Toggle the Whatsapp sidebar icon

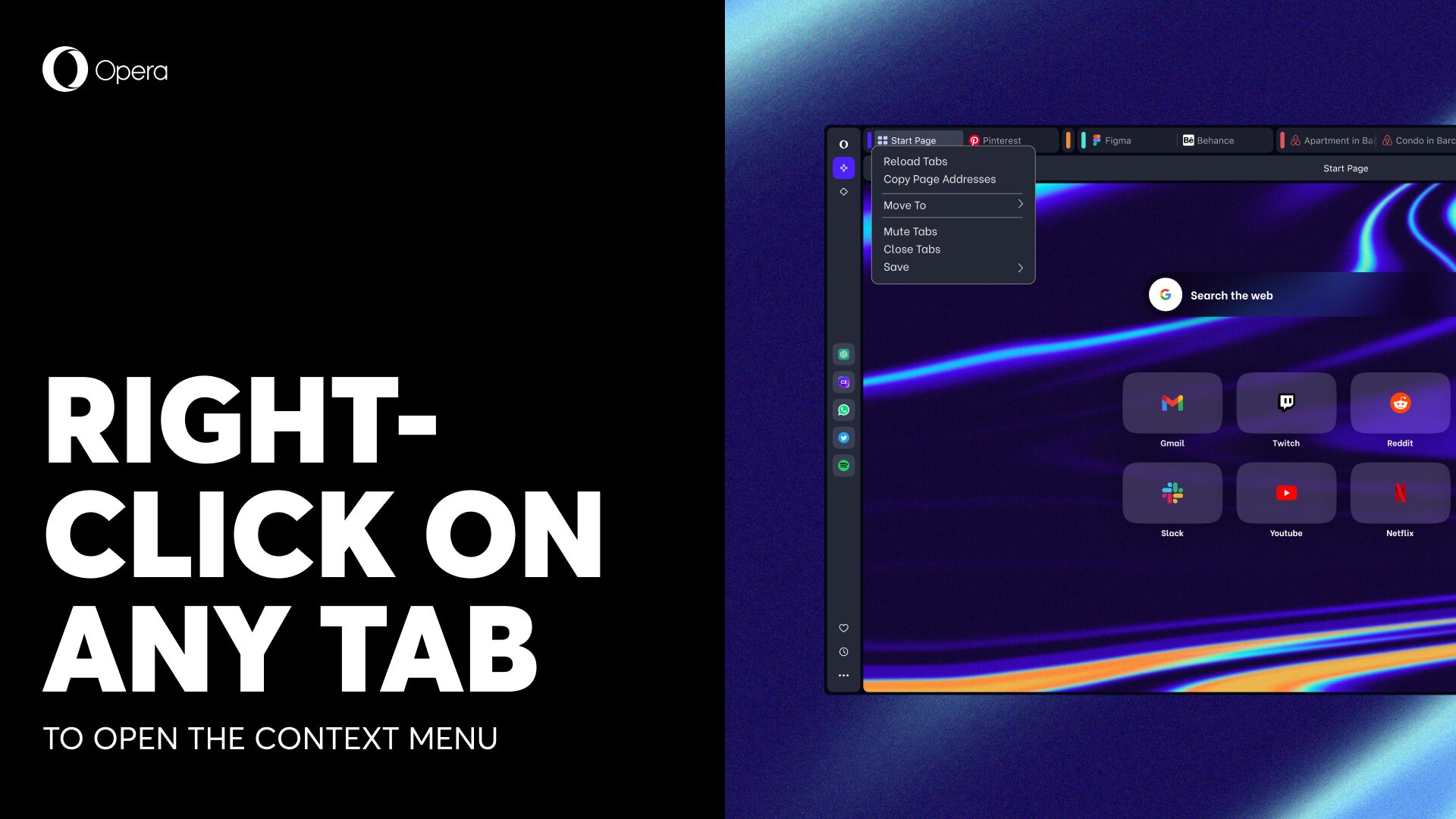[x=844, y=410]
